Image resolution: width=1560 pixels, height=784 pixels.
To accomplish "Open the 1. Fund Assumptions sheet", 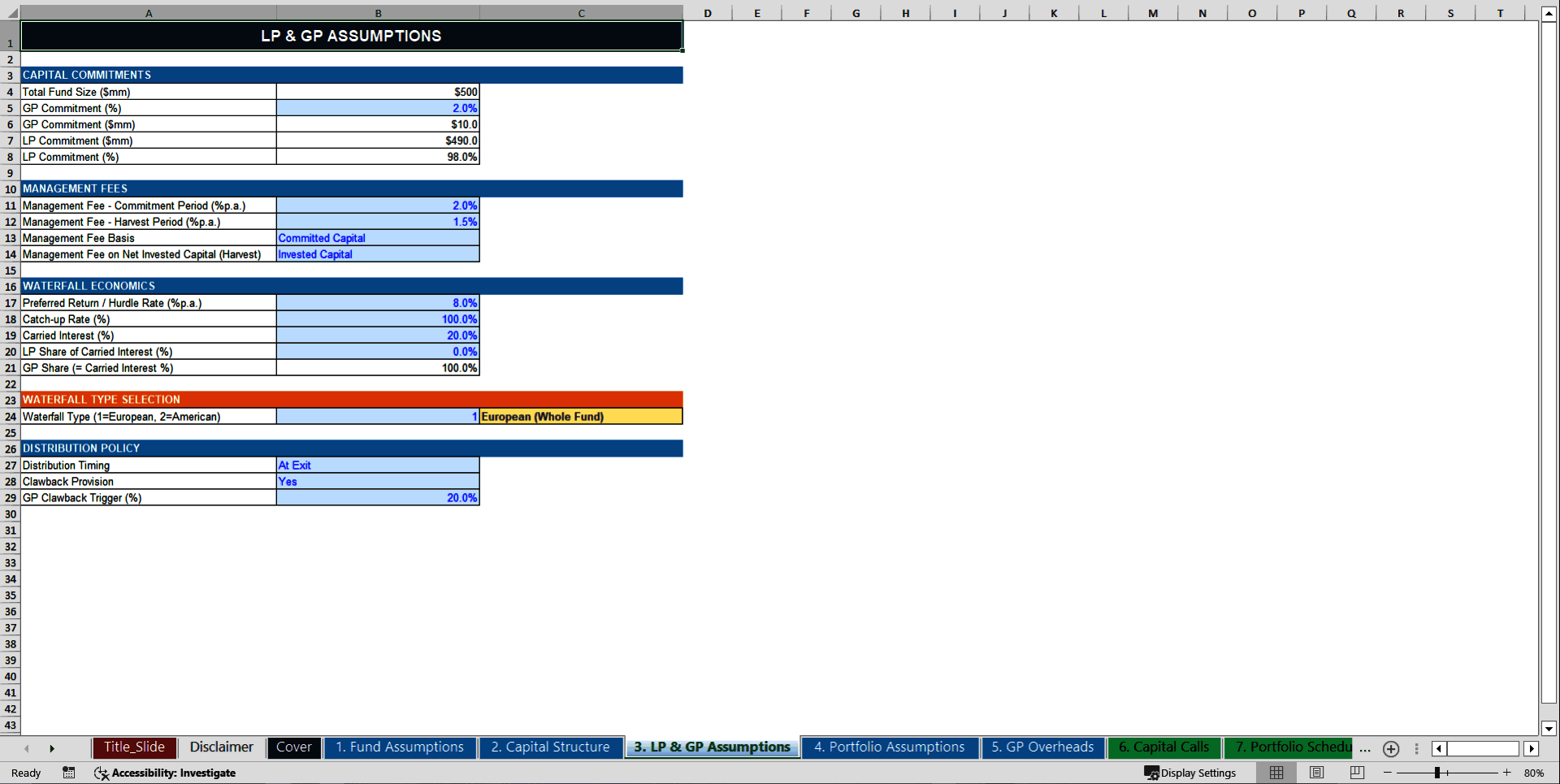I will pyautogui.click(x=400, y=747).
